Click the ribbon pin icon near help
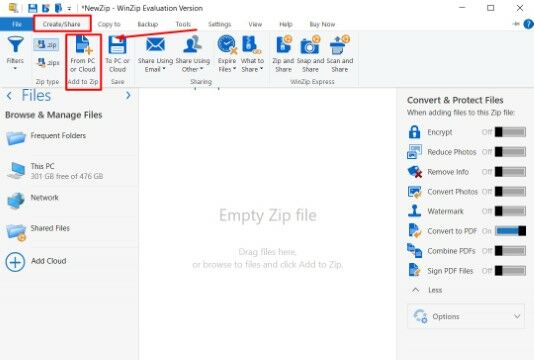Image resolution: width=534 pixels, height=360 pixels. tap(516, 24)
